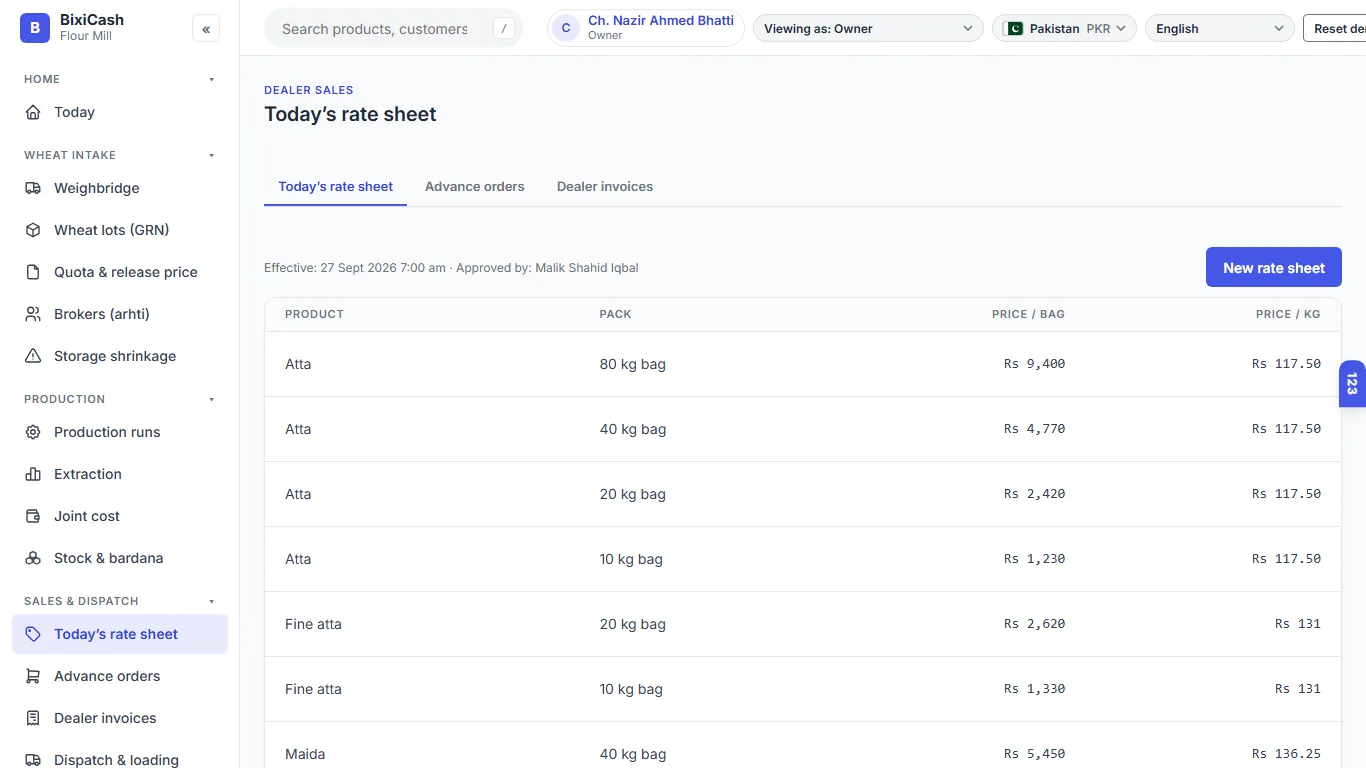Switch to the Advance orders tab
The height and width of the screenshot is (768, 1366).
475,187
